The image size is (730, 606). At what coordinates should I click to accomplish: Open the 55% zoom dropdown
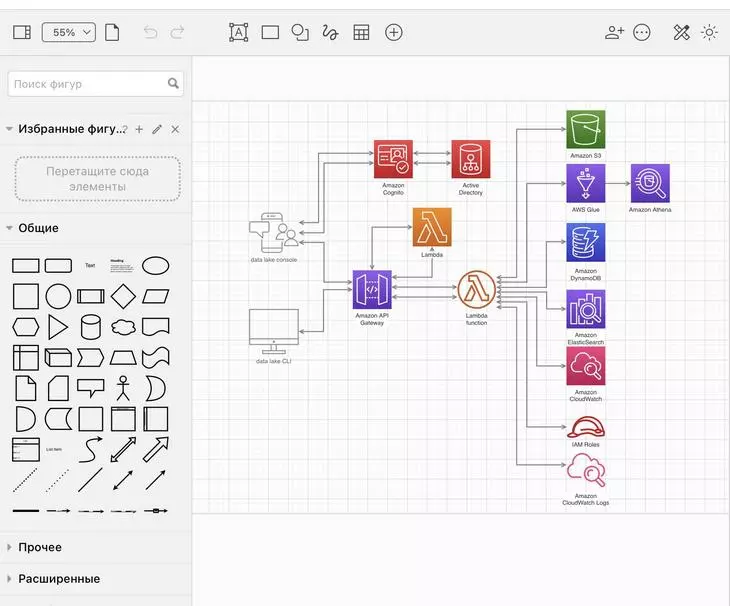69,32
